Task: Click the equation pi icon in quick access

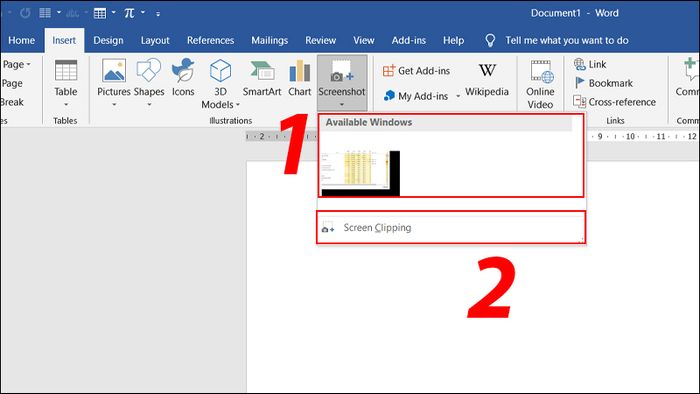Action: tap(129, 13)
